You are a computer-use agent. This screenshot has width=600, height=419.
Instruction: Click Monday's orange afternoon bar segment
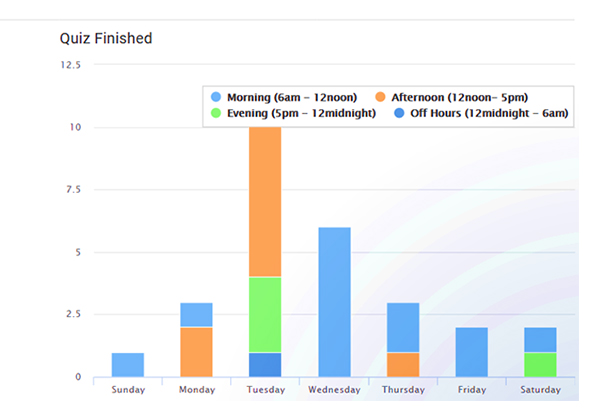pyautogui.click(x=197, y=352)
